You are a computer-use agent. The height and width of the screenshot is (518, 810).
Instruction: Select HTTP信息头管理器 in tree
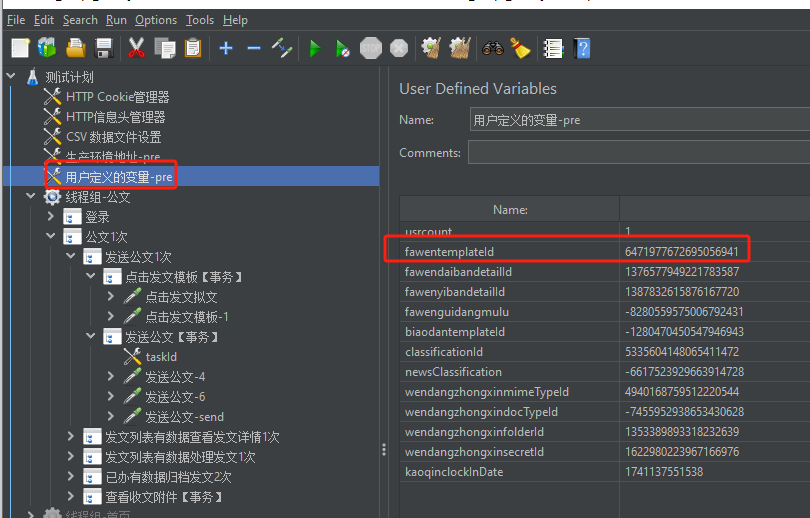[115, 117]
